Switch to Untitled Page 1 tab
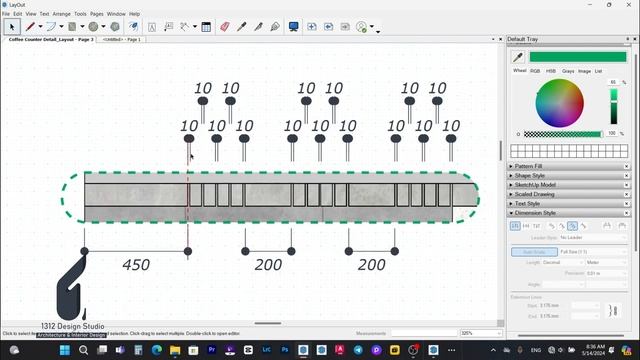 (x=122, y=40)
